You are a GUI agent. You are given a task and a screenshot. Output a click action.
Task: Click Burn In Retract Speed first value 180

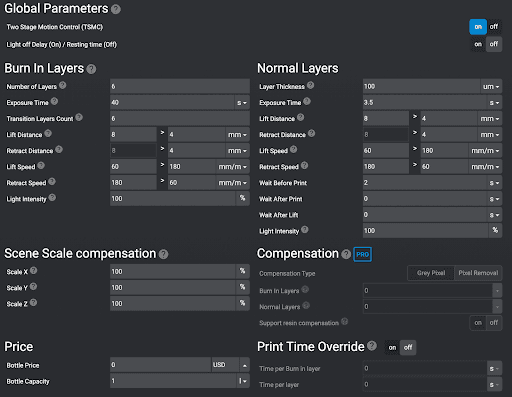pos(133,183)
